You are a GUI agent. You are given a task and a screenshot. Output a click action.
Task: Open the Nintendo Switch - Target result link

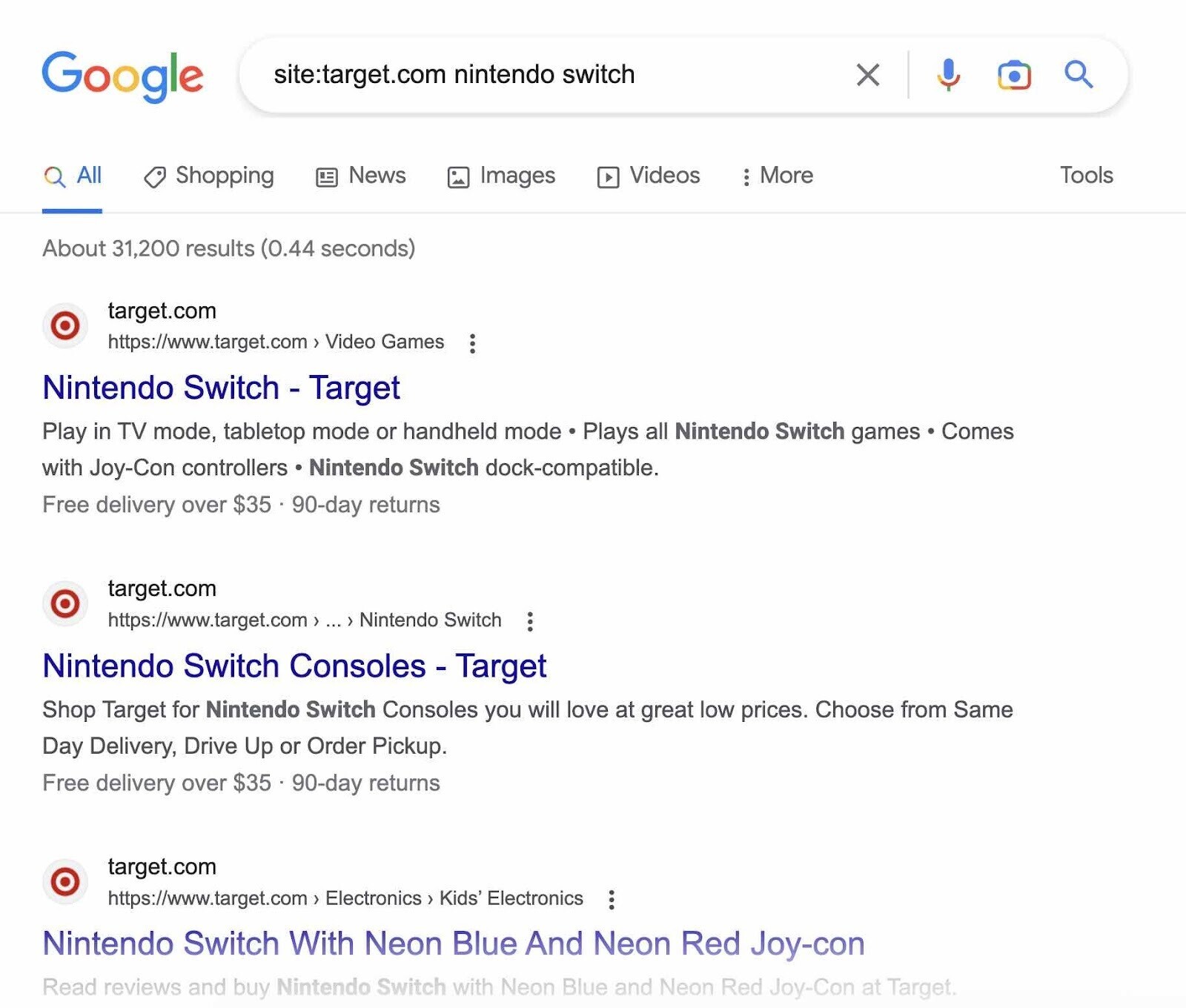click(x=221, y=388)
